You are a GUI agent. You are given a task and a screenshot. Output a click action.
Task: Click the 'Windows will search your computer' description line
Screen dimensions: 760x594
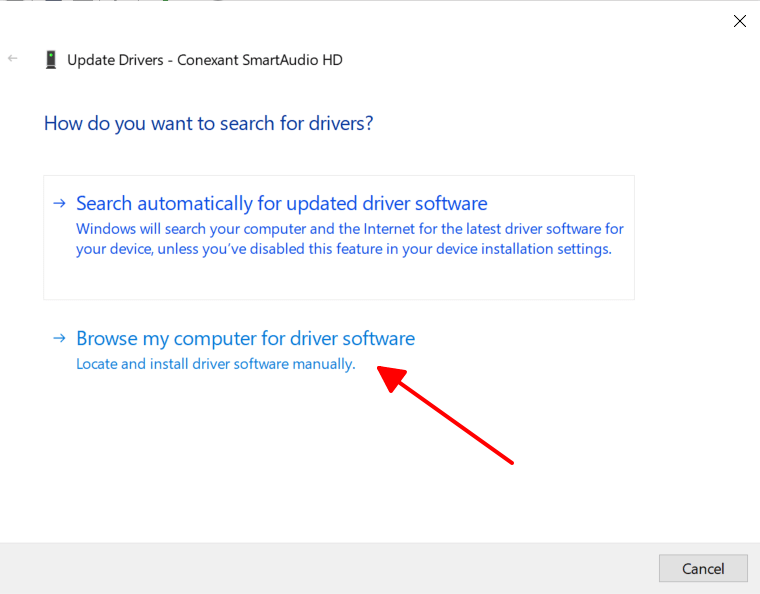point(349,229)
